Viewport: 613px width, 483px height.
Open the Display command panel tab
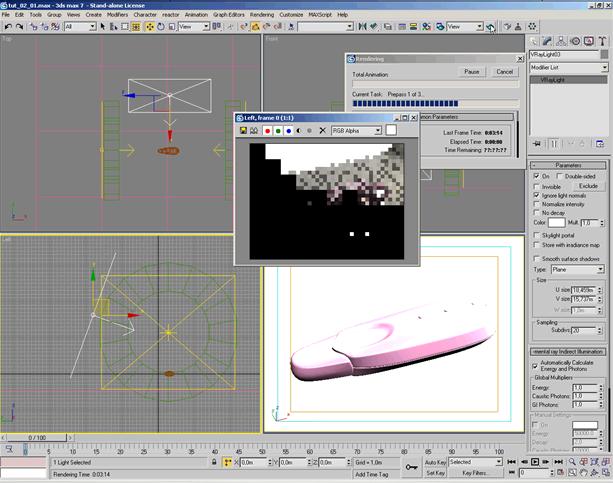coord(589,41)
